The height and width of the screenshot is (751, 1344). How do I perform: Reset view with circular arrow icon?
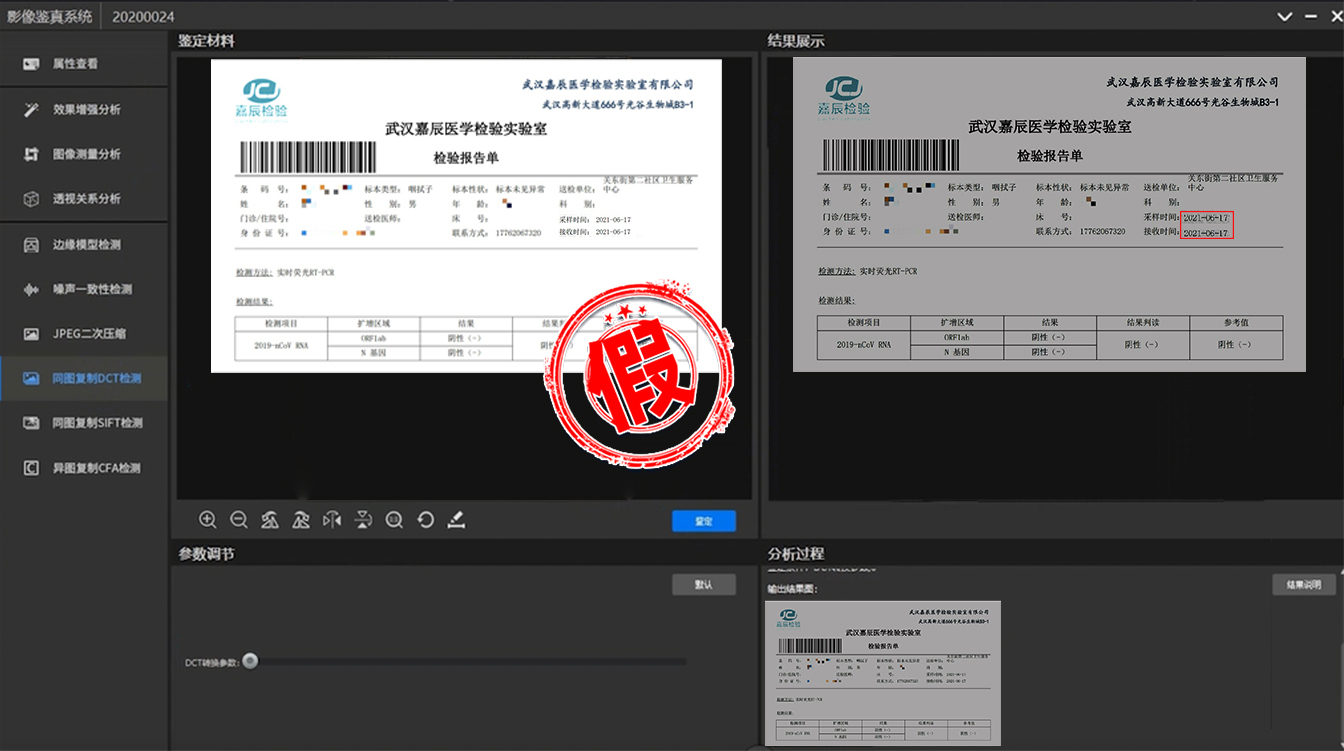click(x=425, y=519)
